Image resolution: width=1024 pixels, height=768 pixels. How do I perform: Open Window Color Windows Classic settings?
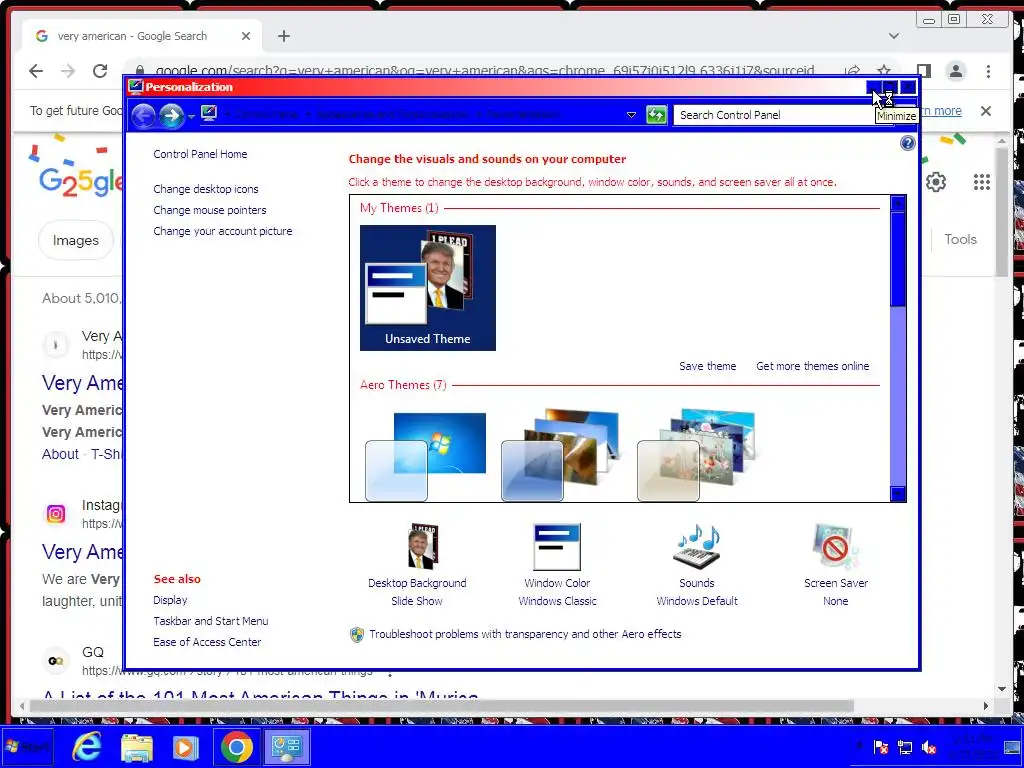557,565
